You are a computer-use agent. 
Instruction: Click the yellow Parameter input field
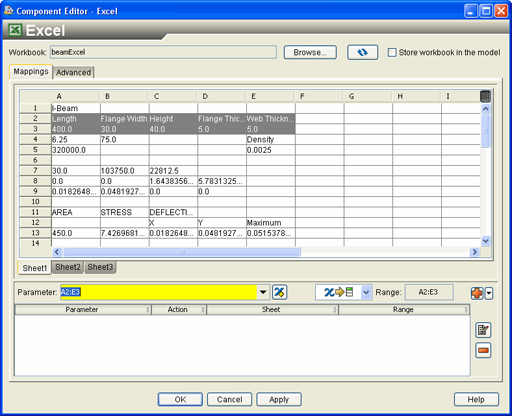[x=159, y=292]
